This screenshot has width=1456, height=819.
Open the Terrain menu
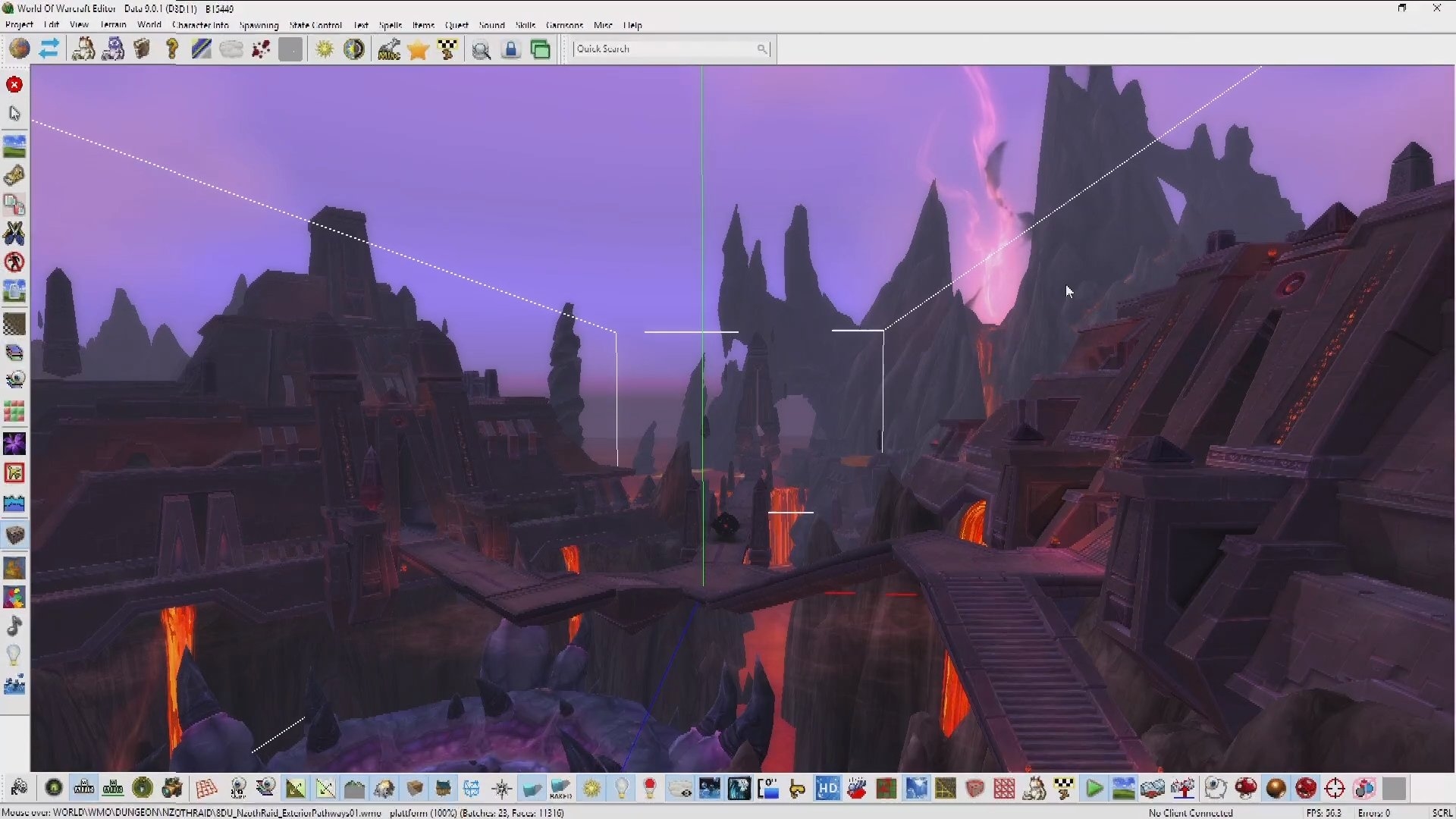coord(113,25)
